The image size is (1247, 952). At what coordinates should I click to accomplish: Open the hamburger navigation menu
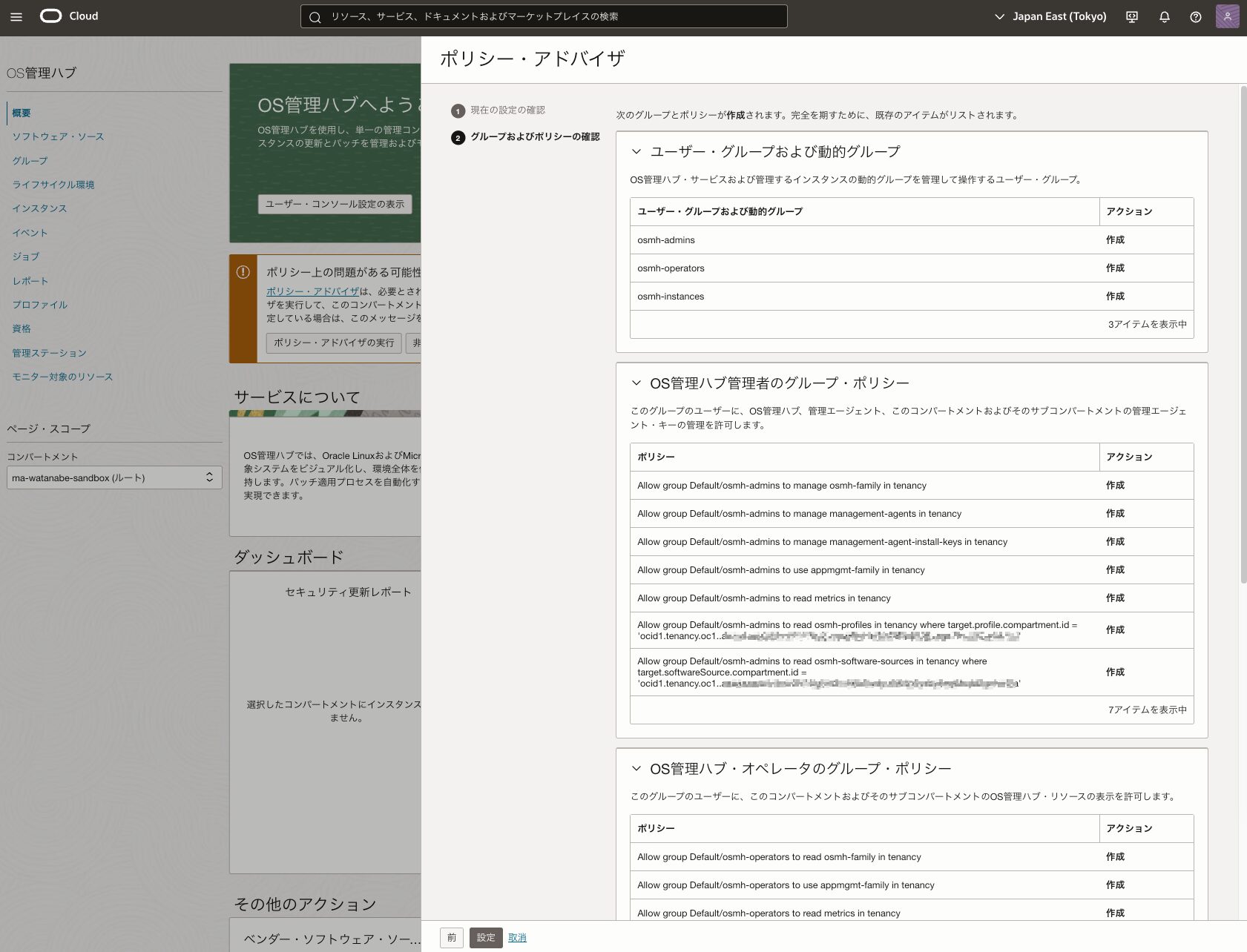16,16
